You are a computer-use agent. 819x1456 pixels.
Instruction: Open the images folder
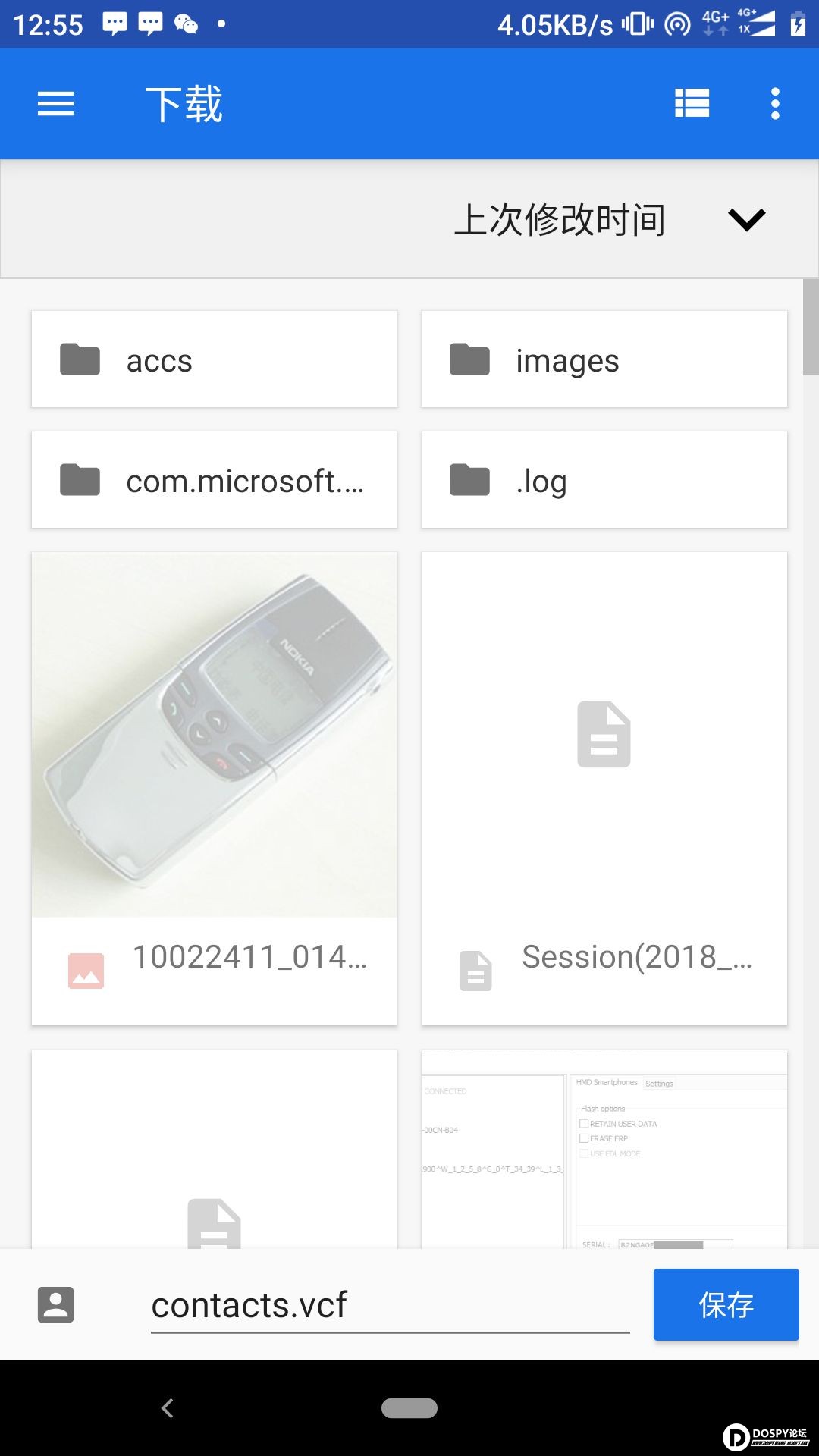(604, 359)
